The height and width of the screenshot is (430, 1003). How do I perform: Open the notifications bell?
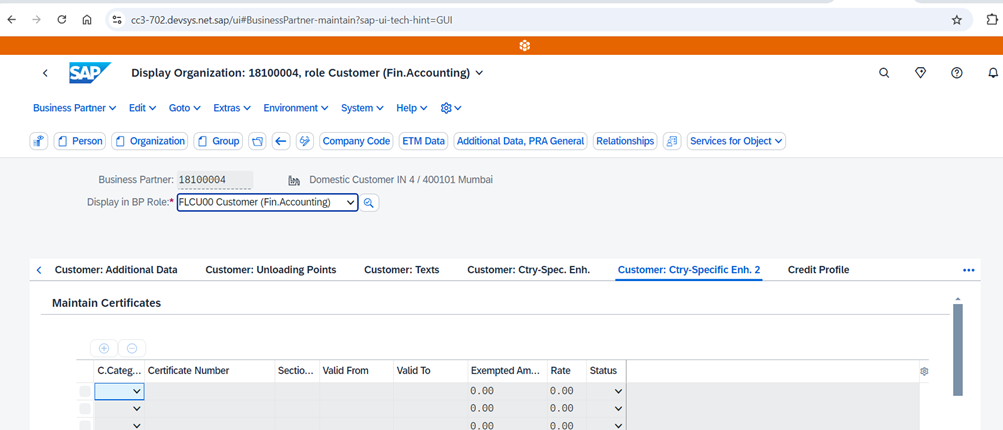(x=993, y=73)
